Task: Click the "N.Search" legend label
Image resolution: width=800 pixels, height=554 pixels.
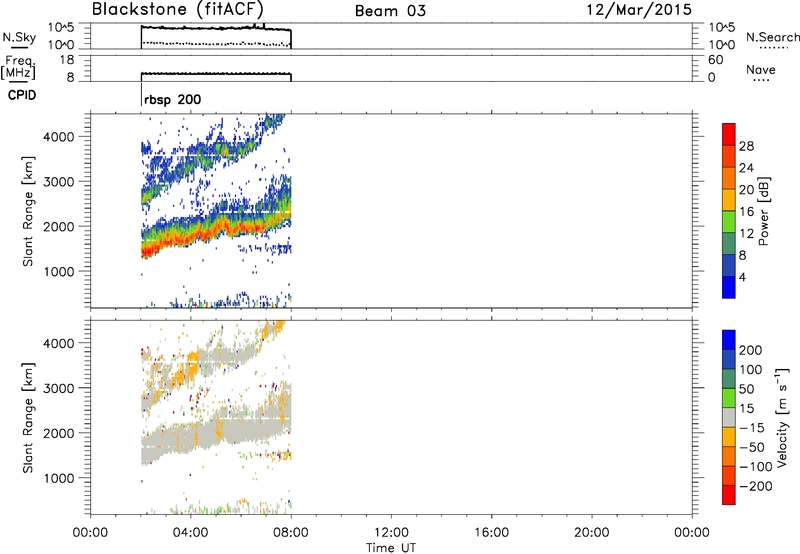Action: 773,37
